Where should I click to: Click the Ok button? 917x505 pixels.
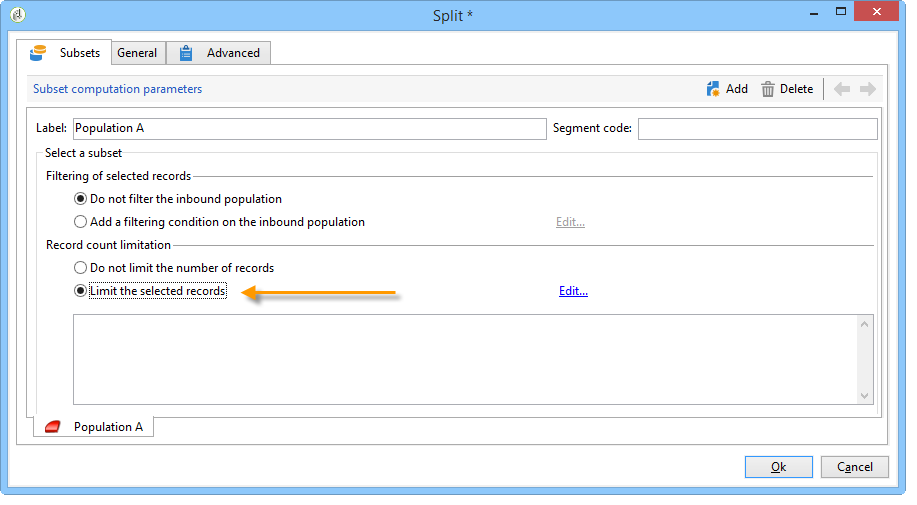(778, 467)
